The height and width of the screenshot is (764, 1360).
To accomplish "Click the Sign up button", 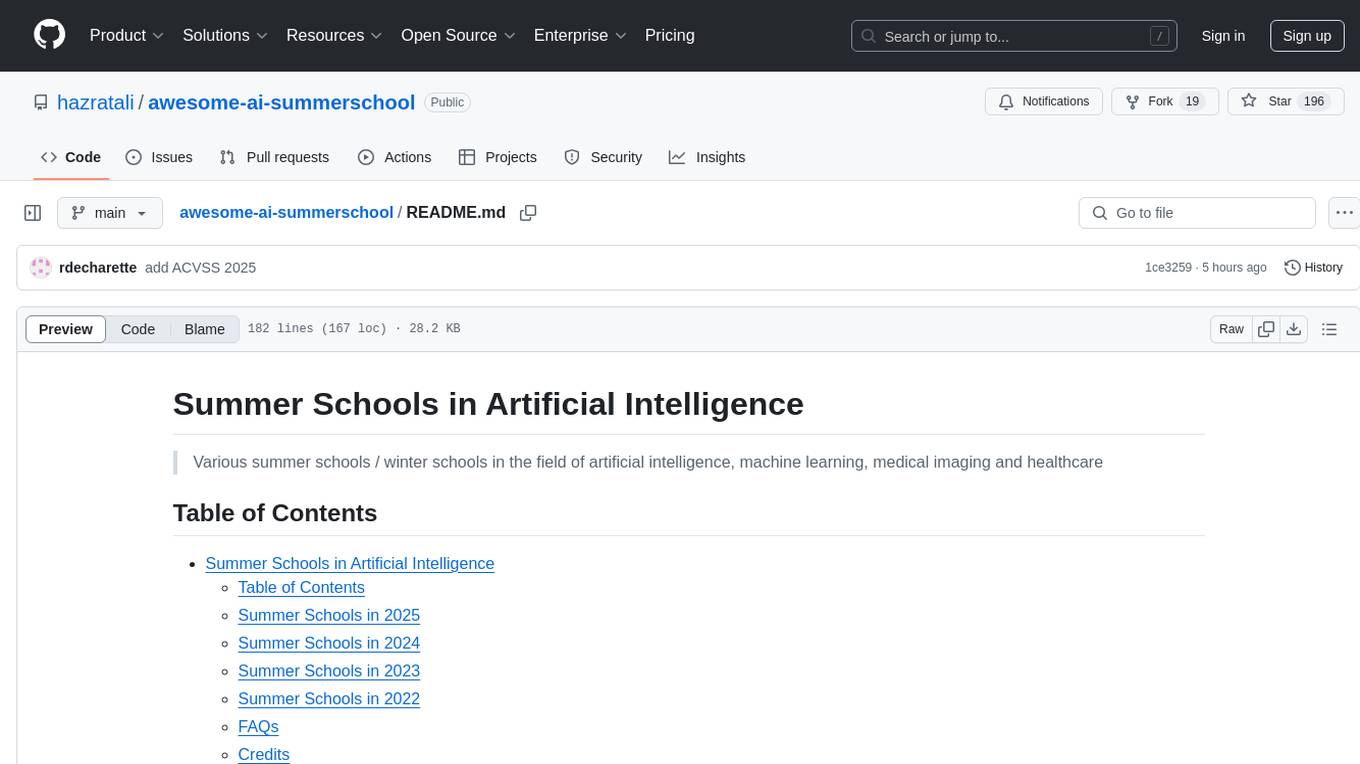I will tap(1307, 36).
